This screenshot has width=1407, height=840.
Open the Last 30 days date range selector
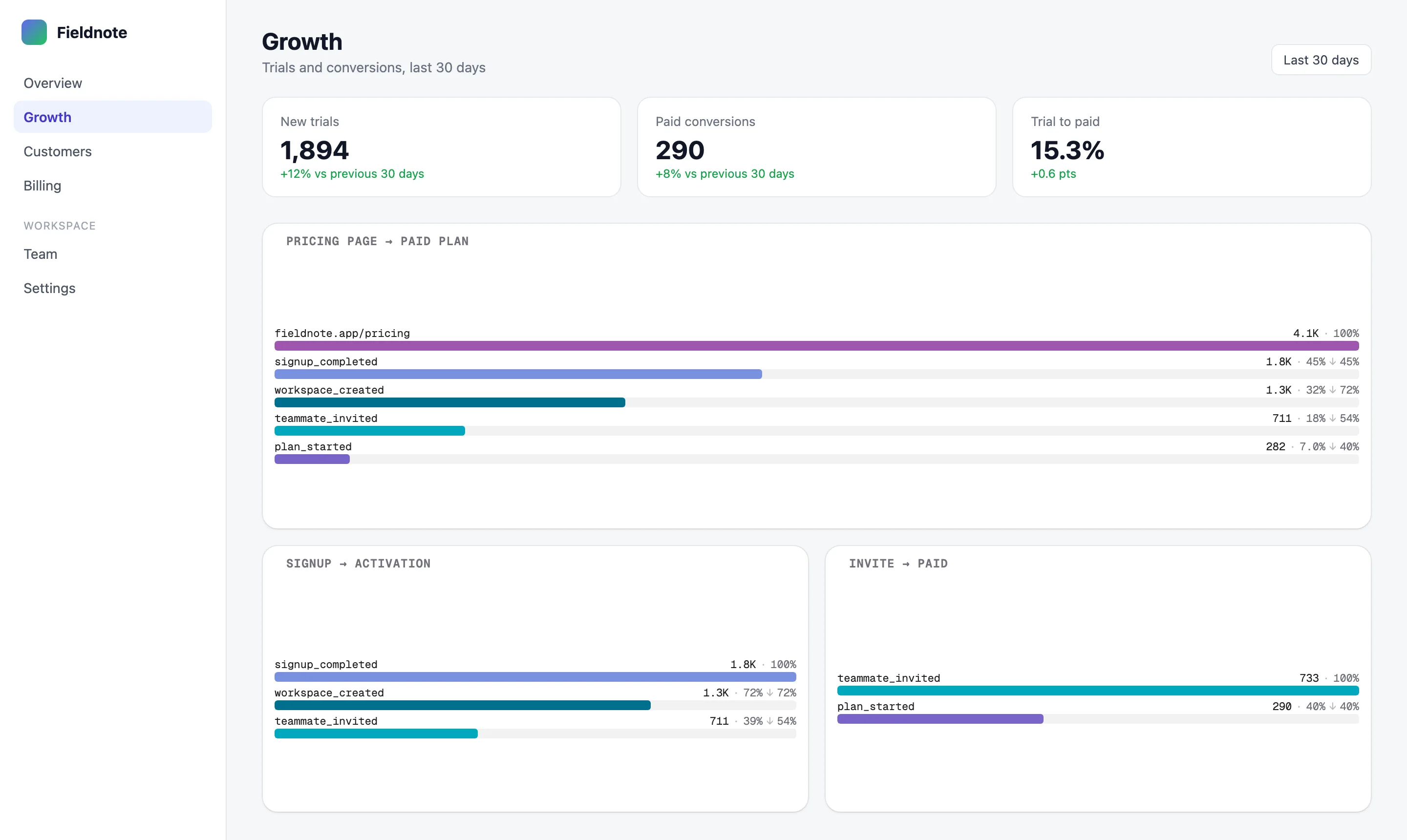pos(1321,60)
